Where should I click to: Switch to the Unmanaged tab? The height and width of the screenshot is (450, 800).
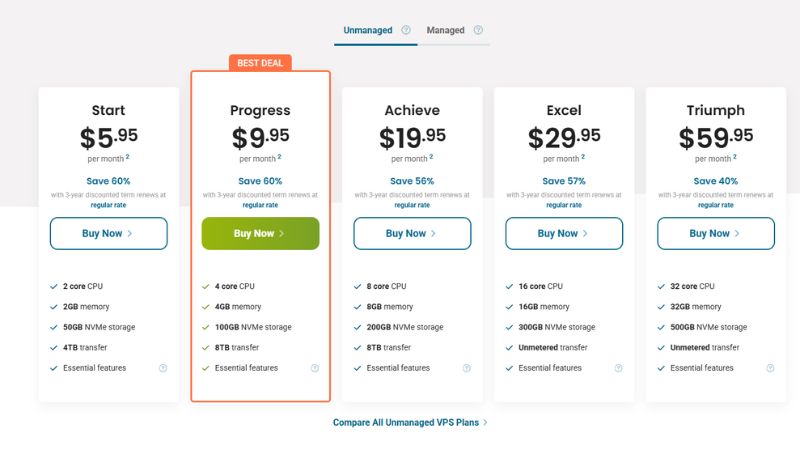[368, 30]
